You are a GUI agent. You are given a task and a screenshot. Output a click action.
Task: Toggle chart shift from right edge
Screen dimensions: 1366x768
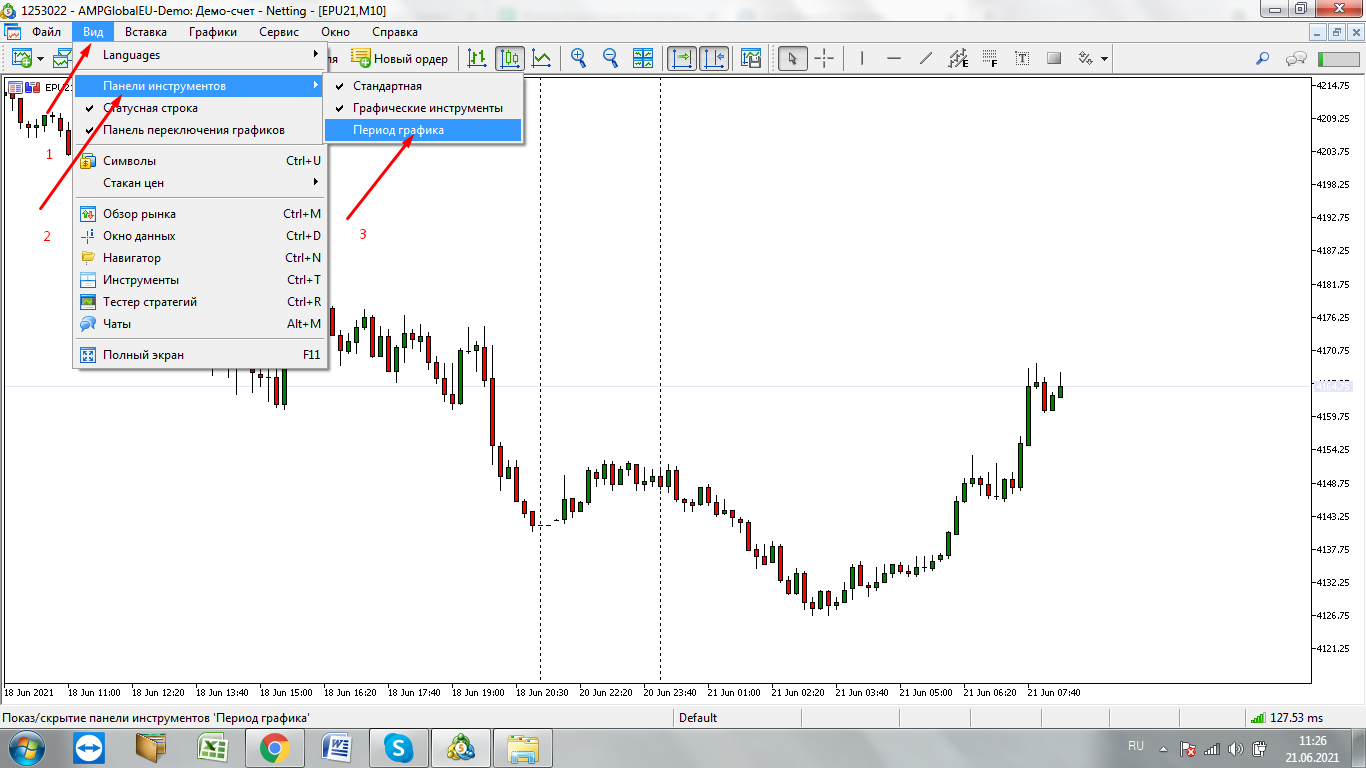(x=714, y=58)
